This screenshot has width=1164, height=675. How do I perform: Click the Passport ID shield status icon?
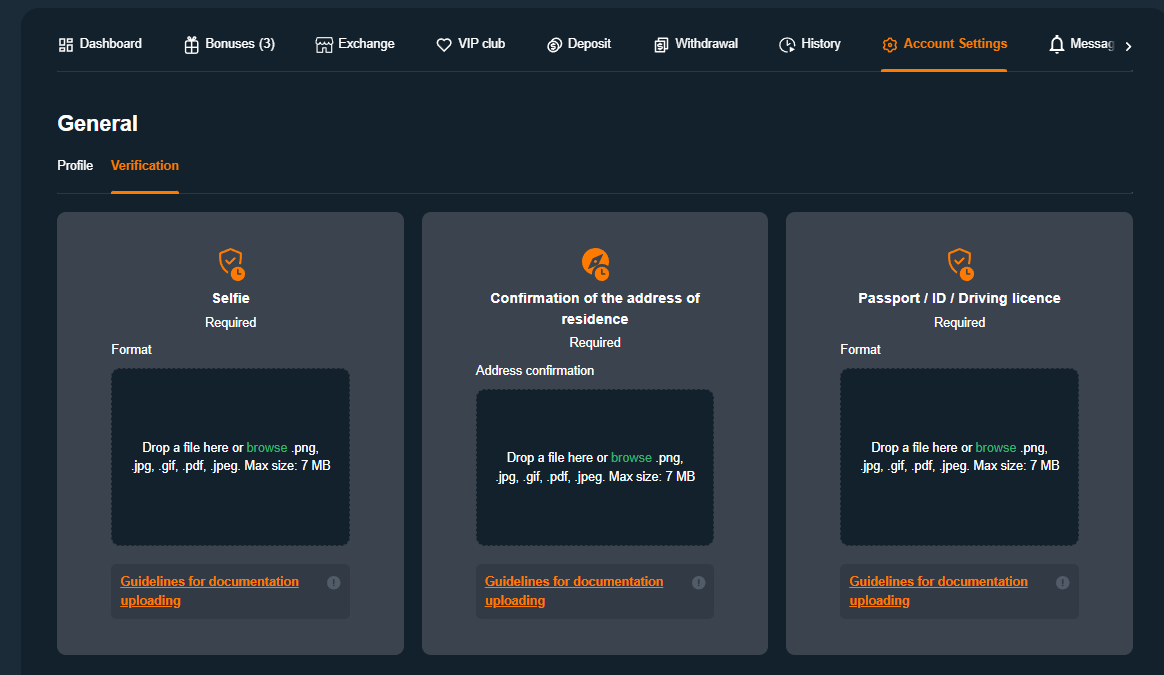[960, 264]
